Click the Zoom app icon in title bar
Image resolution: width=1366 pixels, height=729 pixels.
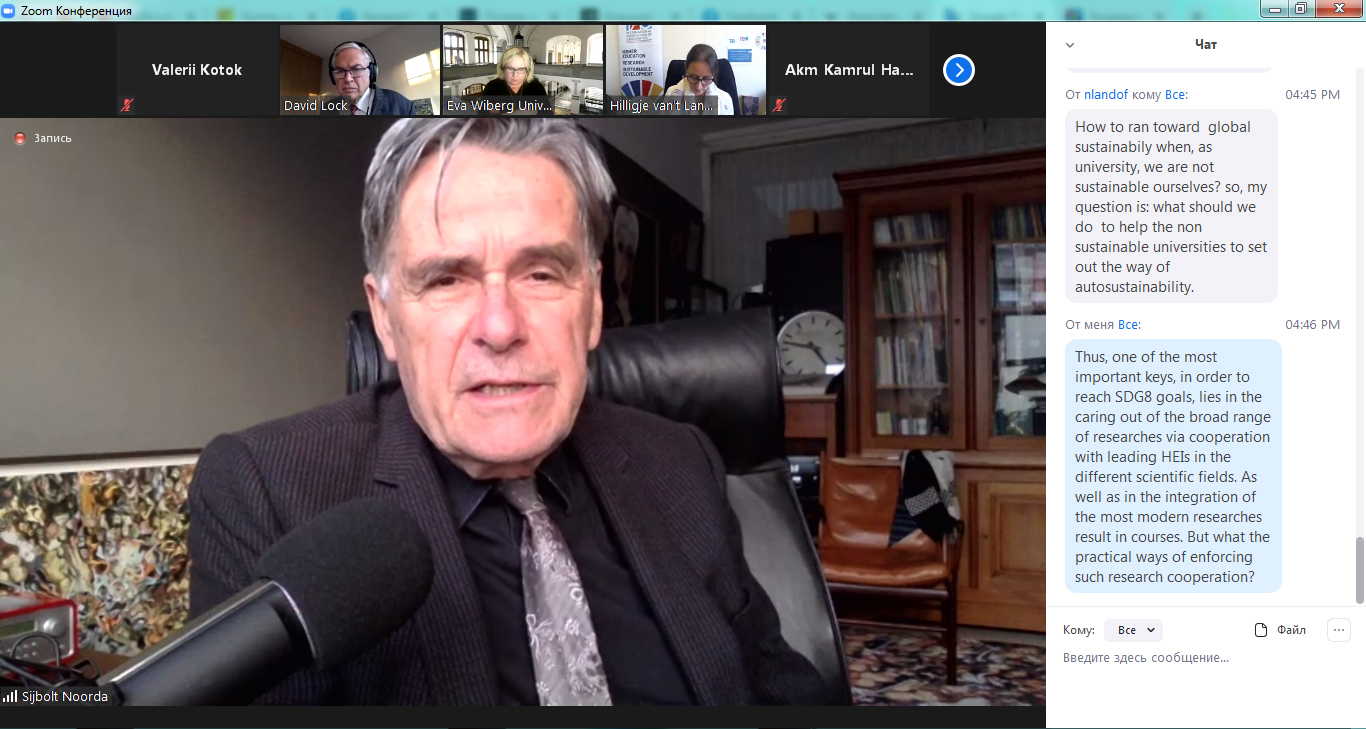click(x=10, y=10)
